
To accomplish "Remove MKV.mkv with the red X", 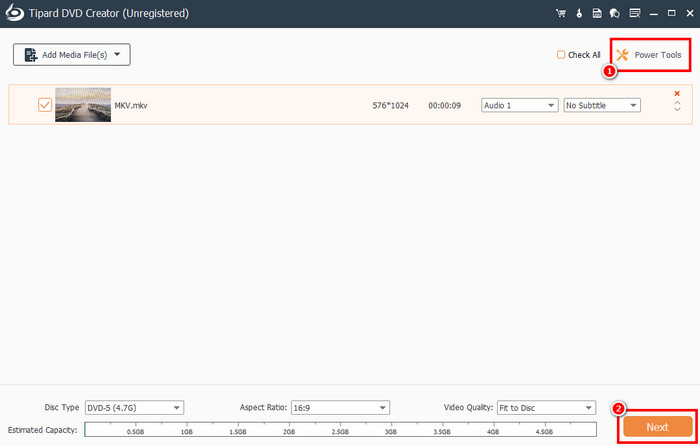I will [677, 93].
